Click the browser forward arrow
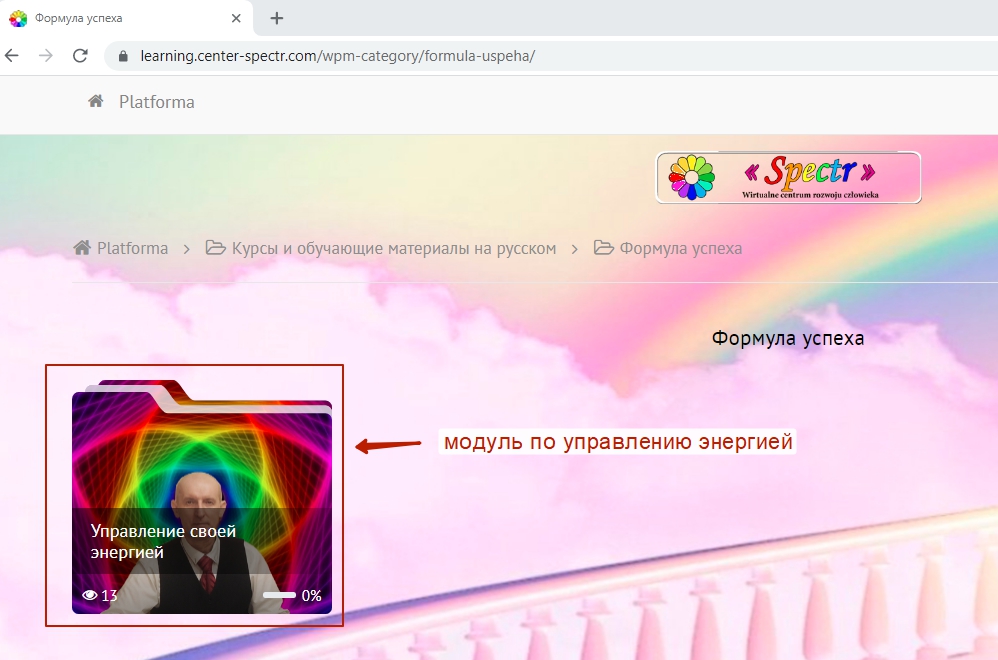The height and width of the screenshot is (660, 998). [x=46, y=56]
